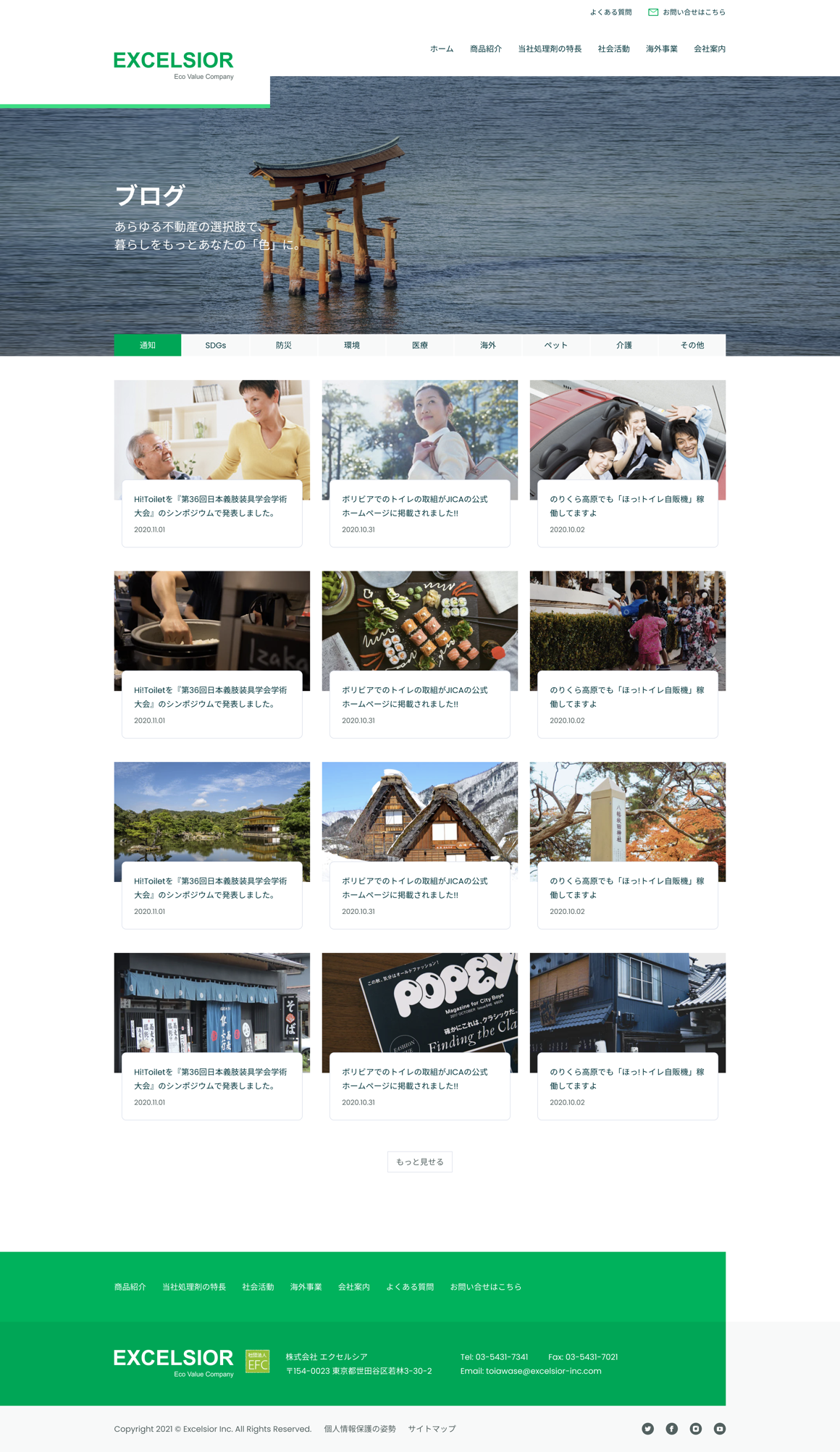This screenshot has width=840, height=1452.
Task: Open the よくある質問 link at page top
Action: [610, 12]
